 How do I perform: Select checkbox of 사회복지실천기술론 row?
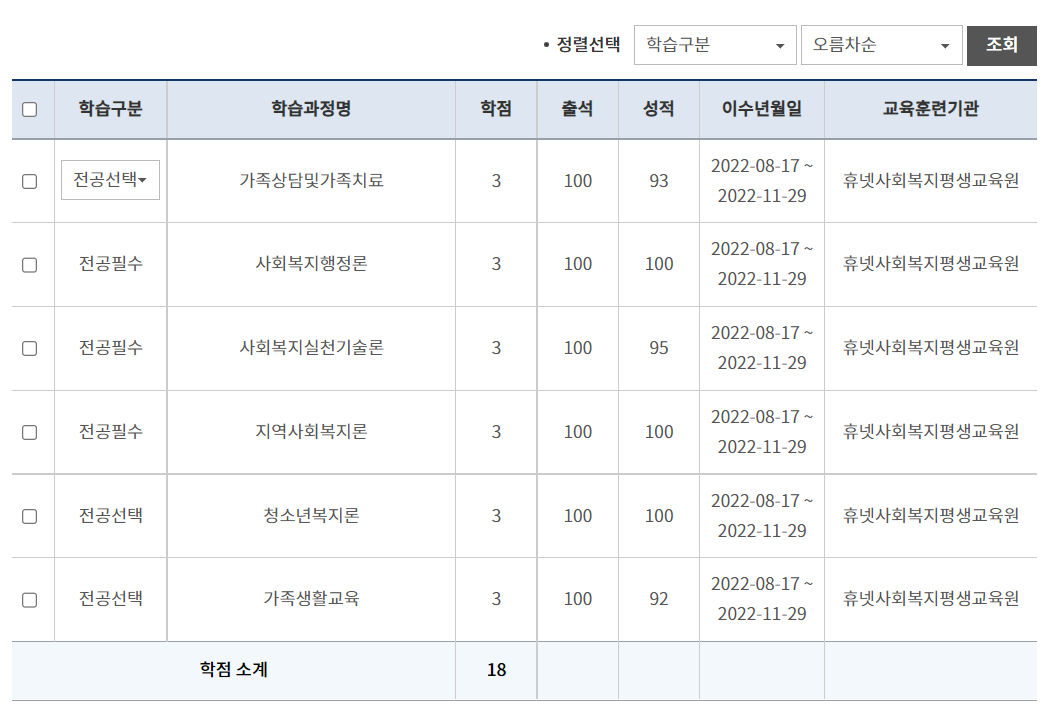(x=29, y=349)
